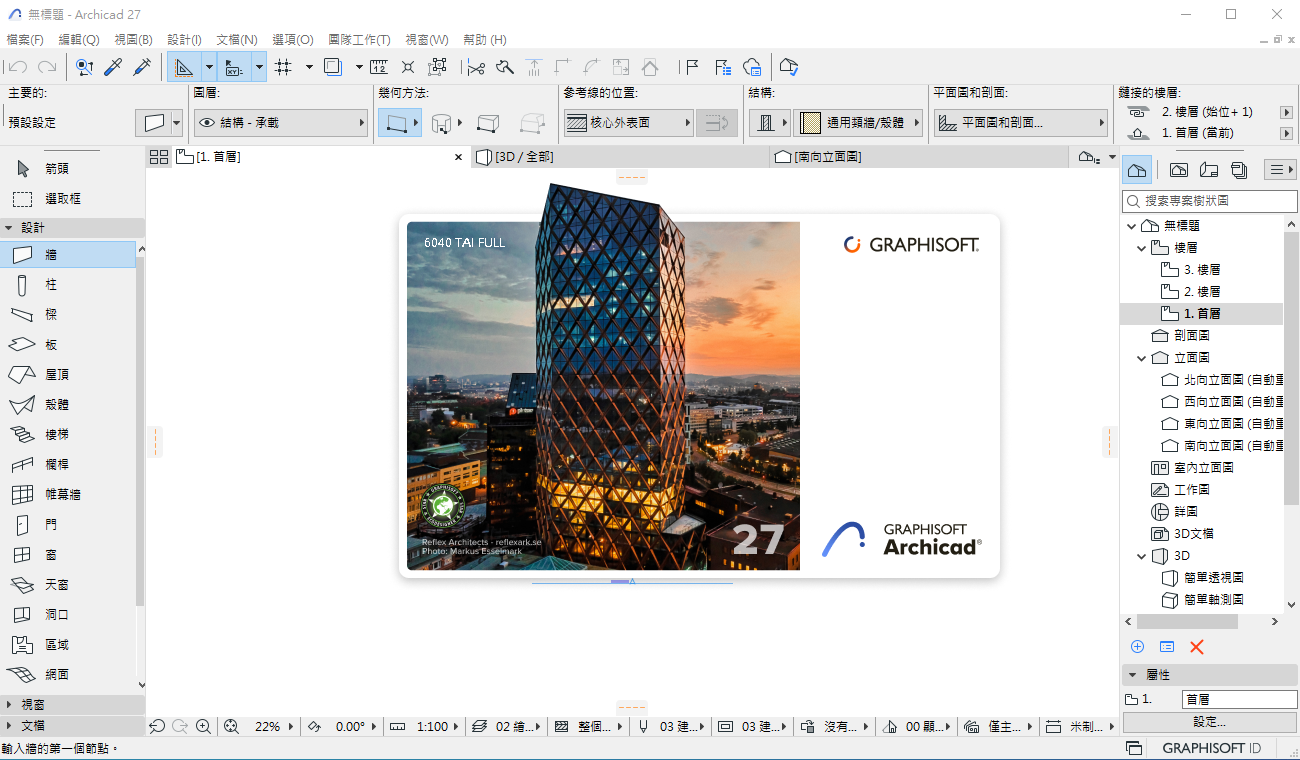The image size is (1300, 760).
Task: Click the 設定... button
Action: point(1210,722)
